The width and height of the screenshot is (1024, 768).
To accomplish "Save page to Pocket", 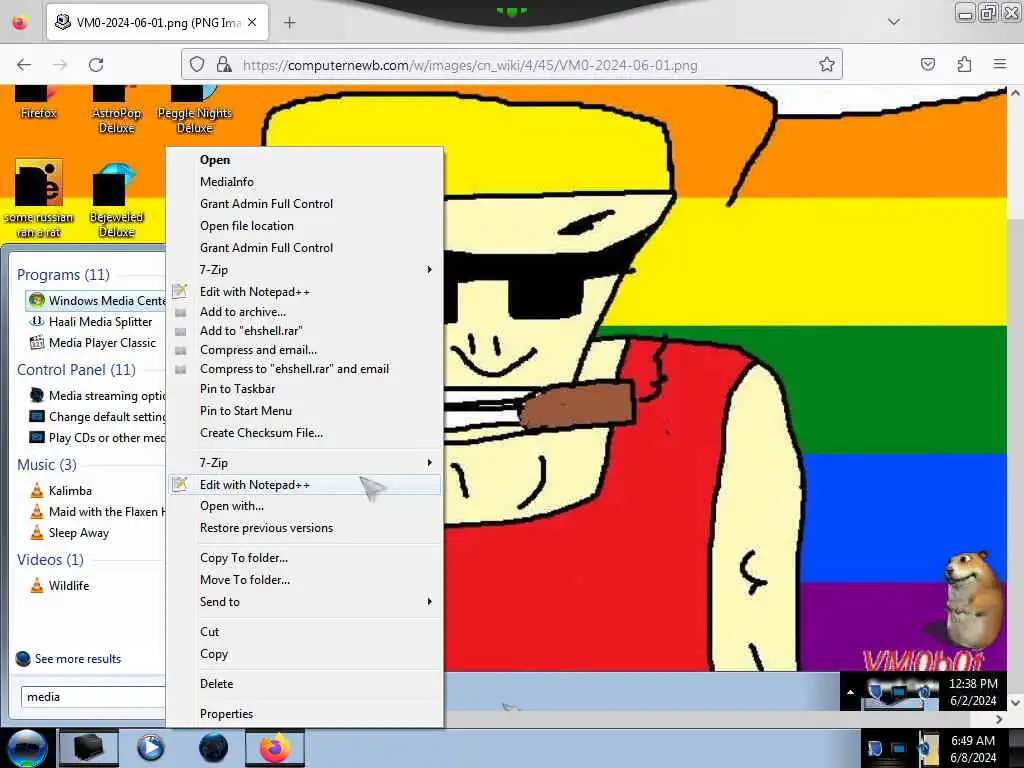I will point(927,64).
